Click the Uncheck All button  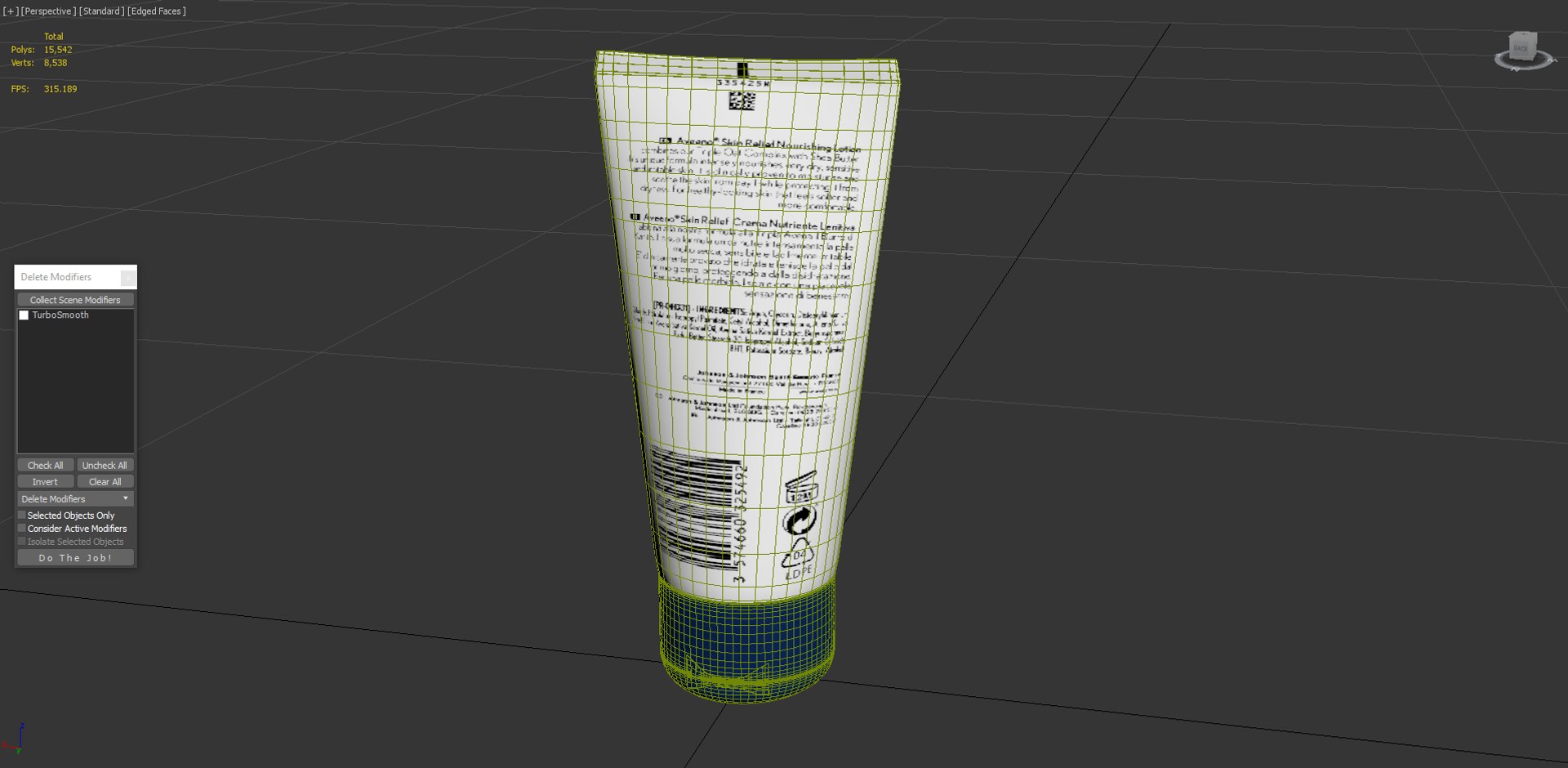click(x=105, y=466)
